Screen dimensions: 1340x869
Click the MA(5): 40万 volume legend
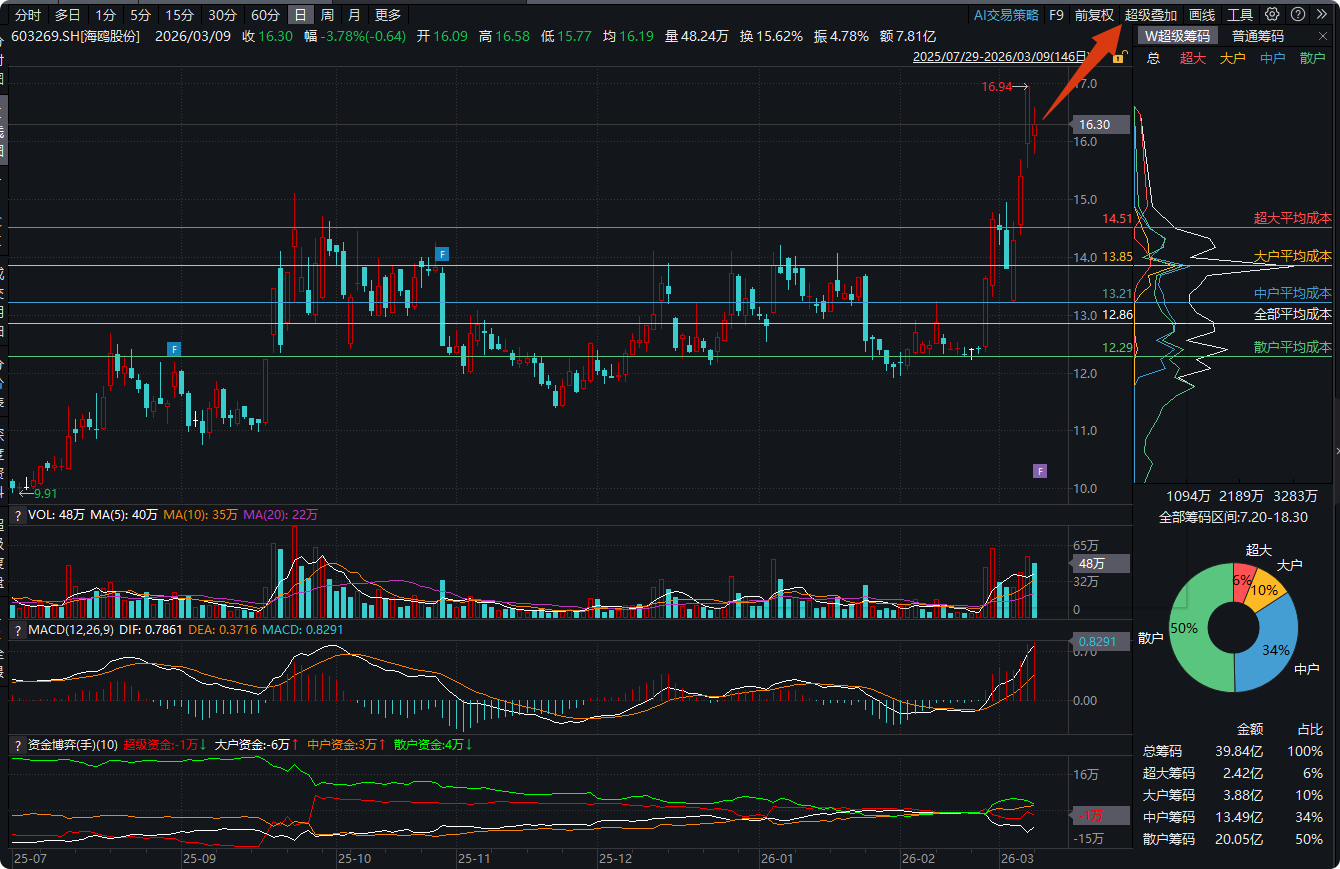point(124,515)
